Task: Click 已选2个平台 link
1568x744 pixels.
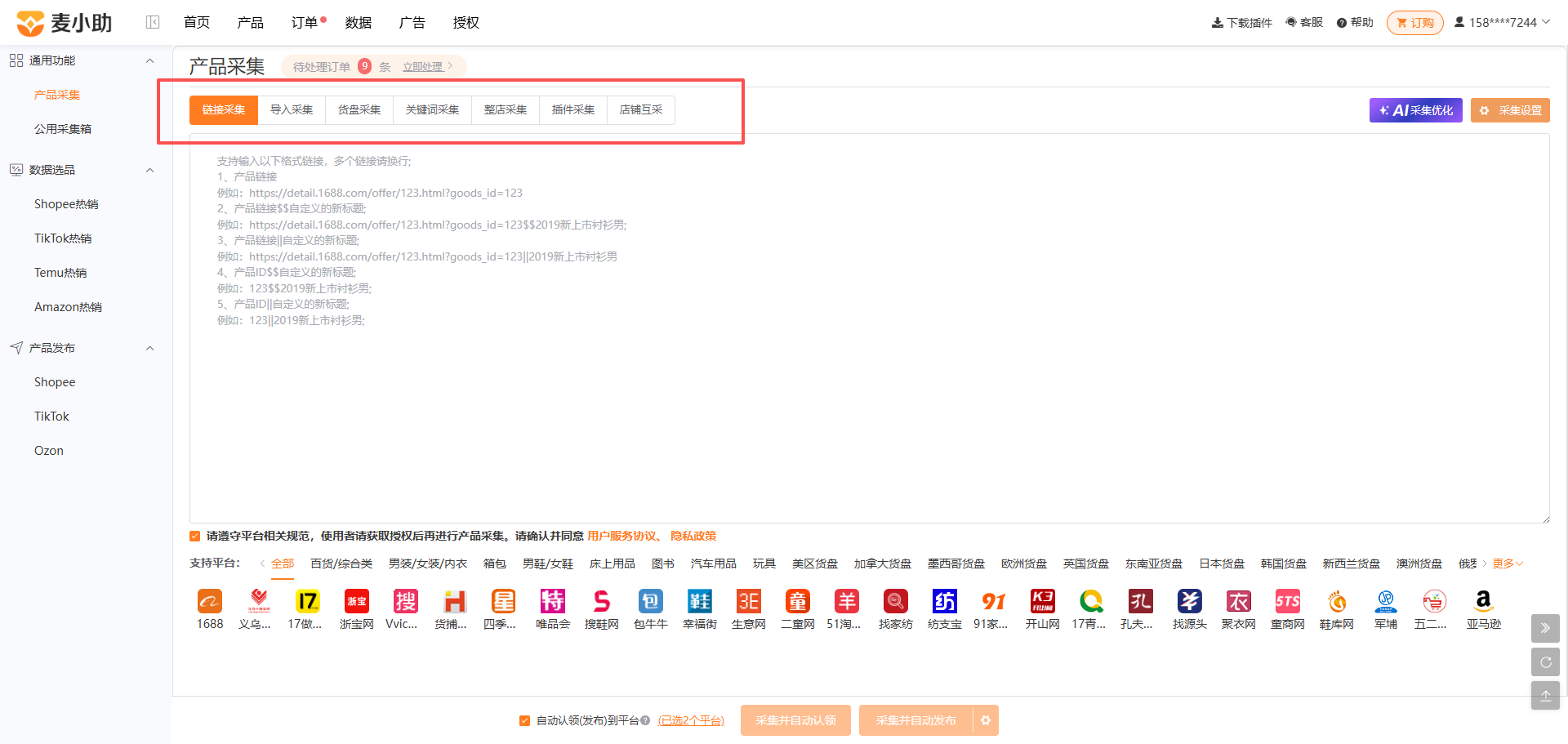Action: (691, 720)
